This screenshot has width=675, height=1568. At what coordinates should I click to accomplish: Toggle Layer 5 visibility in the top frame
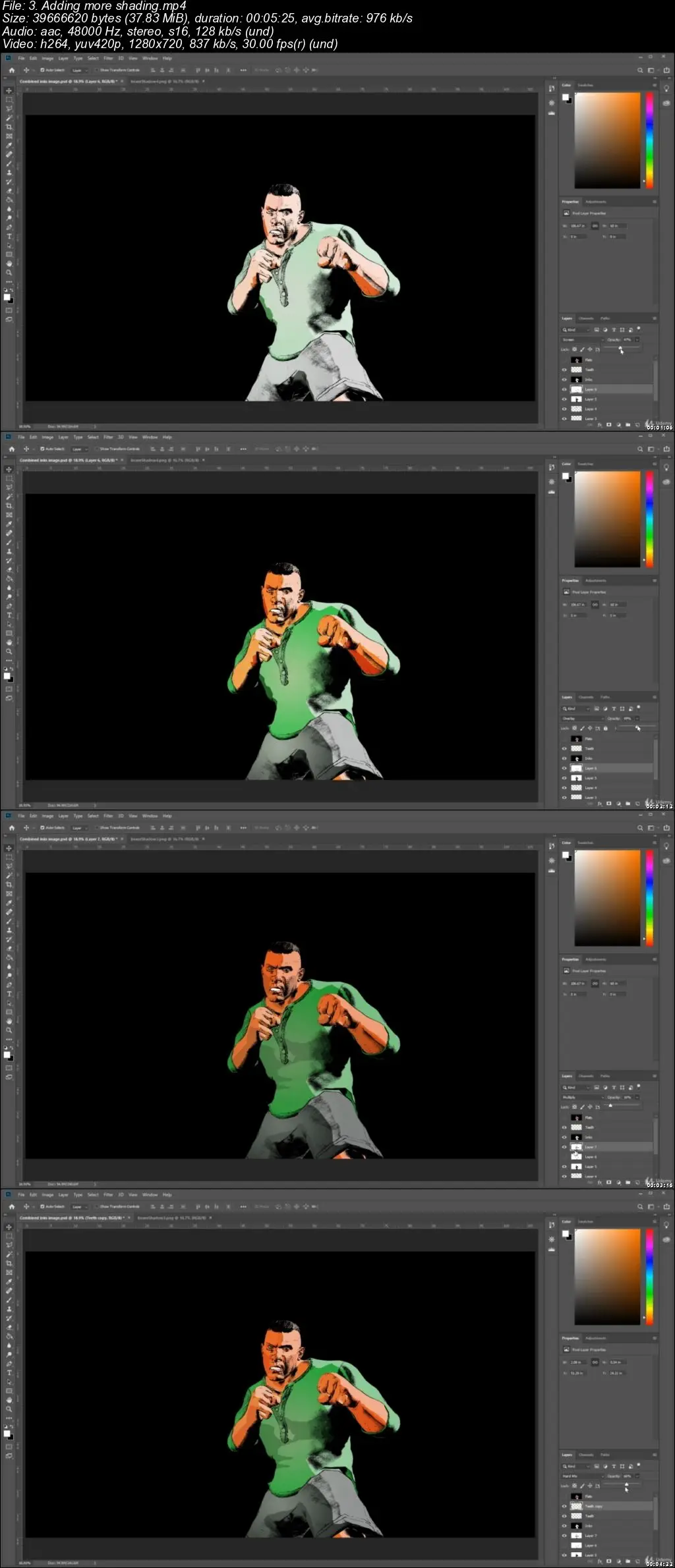tap(564, 399)
